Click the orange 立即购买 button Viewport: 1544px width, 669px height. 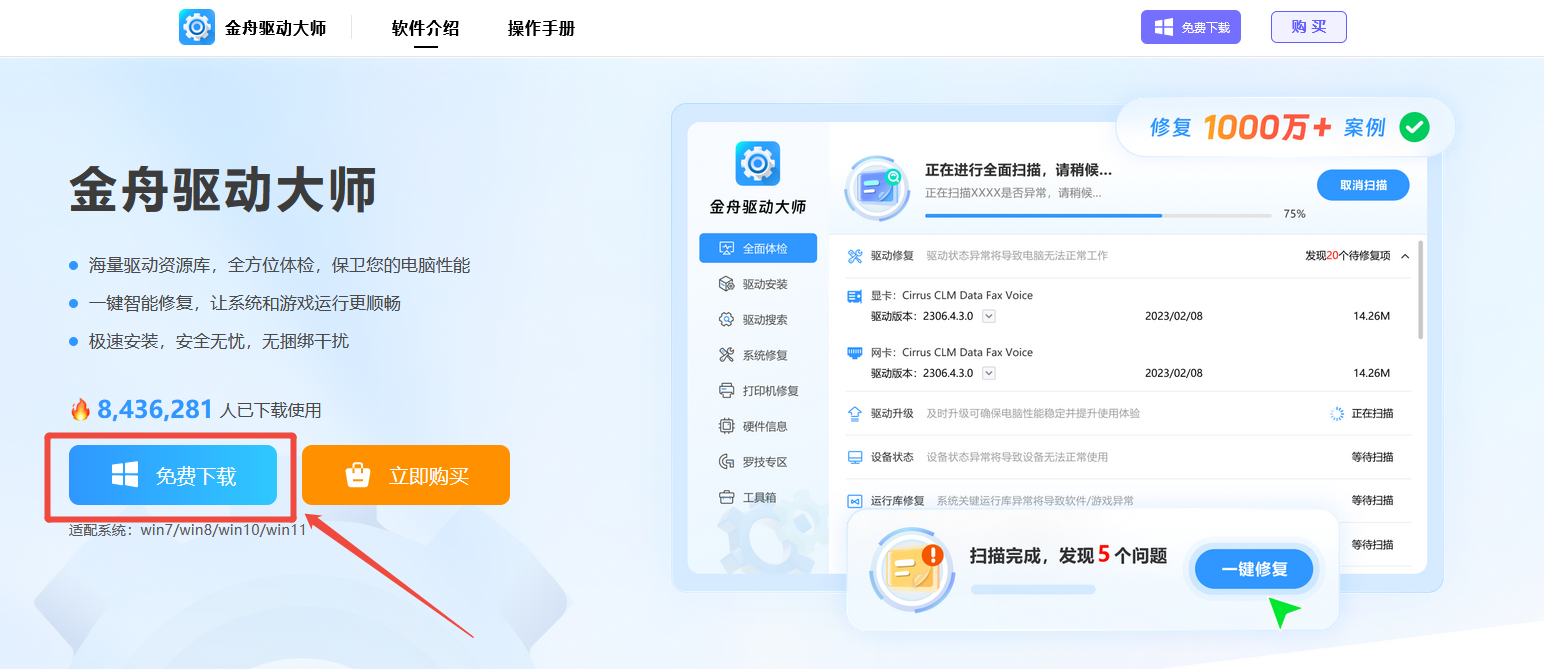coord(406,475)
